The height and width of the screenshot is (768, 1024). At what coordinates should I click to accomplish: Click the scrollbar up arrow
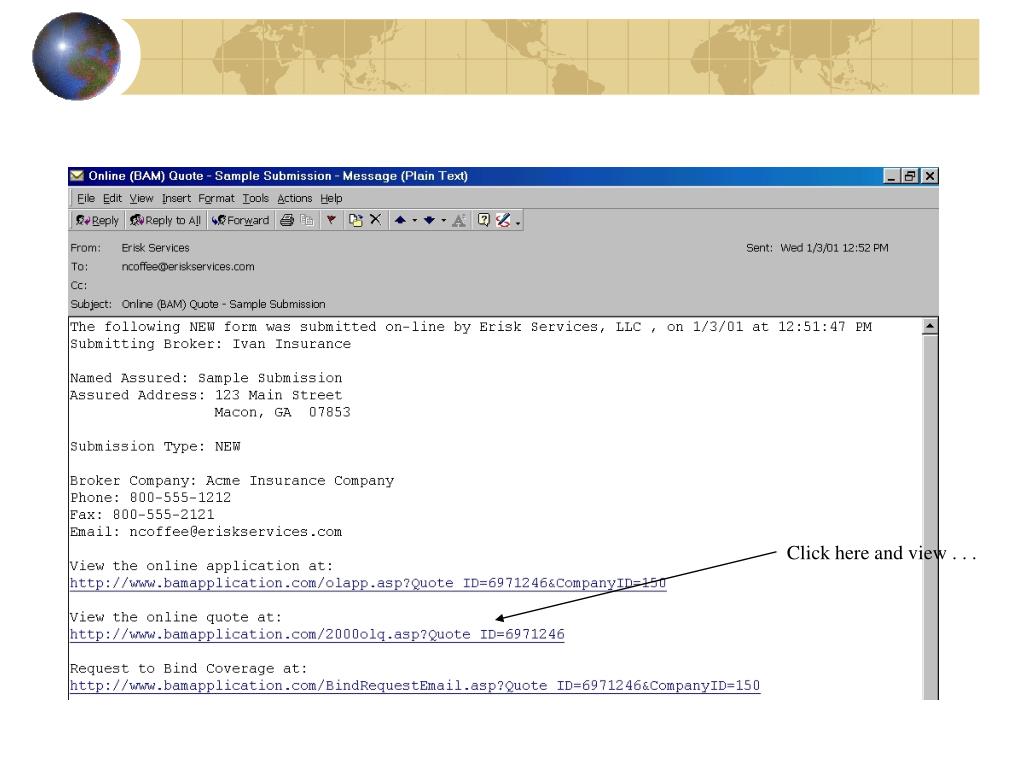click(930, 326)
